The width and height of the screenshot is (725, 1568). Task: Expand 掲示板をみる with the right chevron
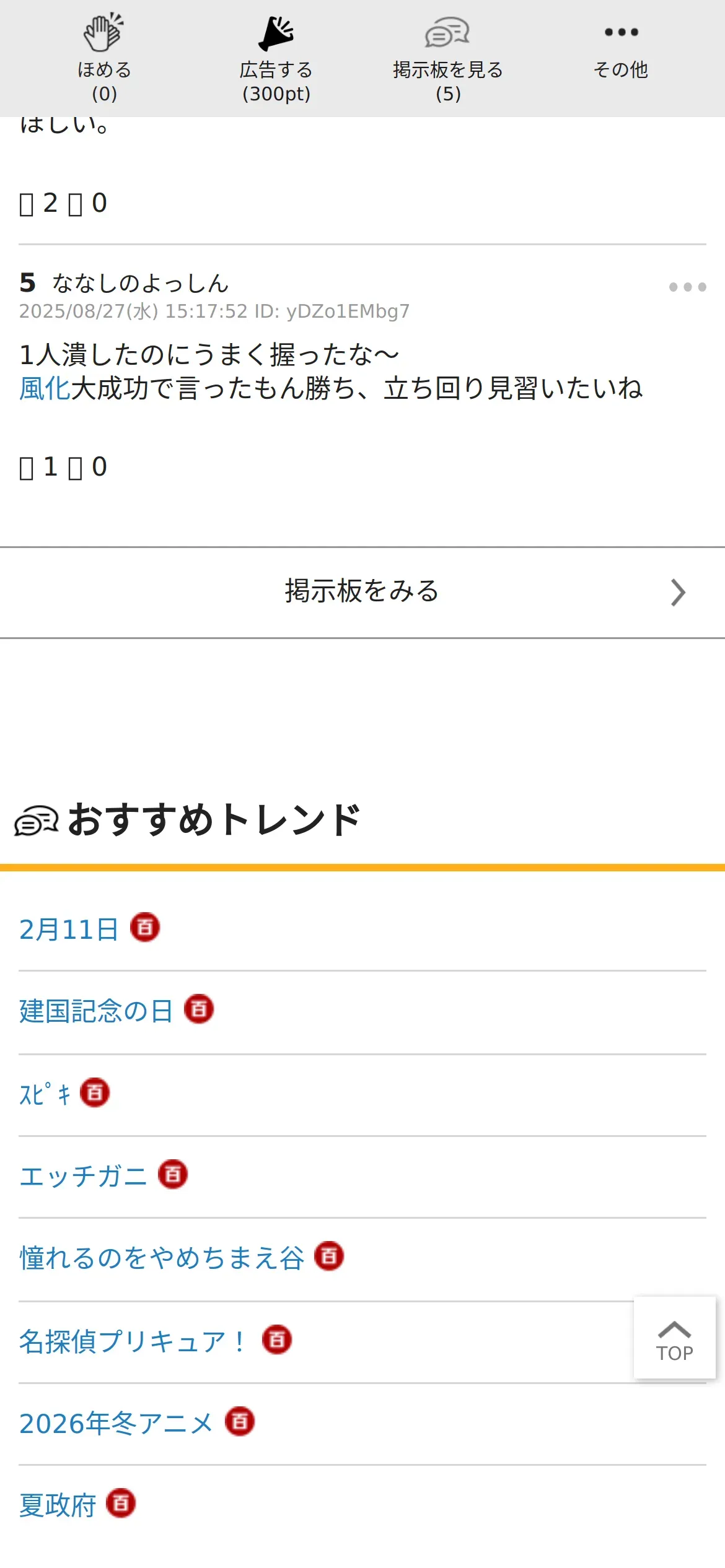coord(678,592)
